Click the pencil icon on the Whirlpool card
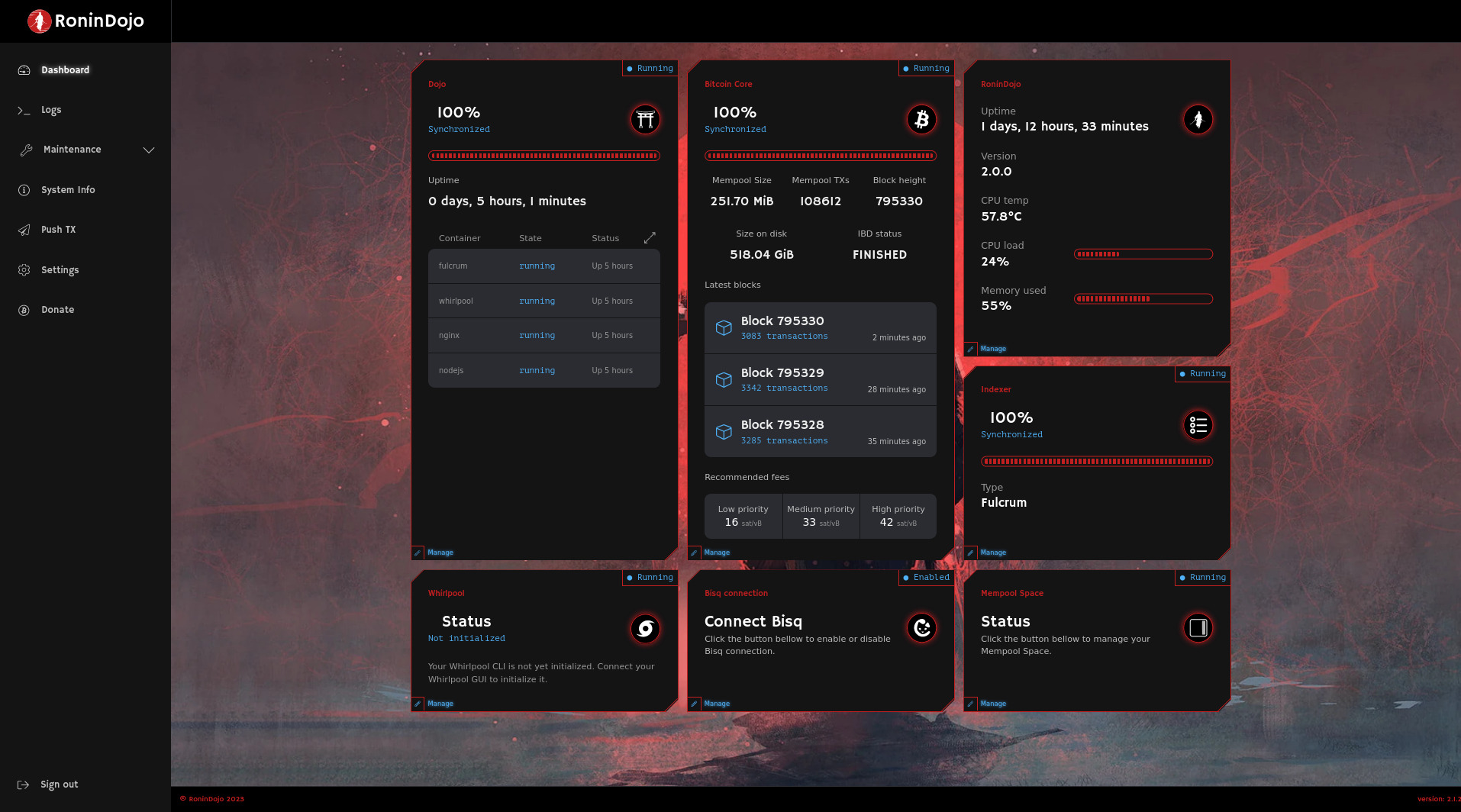Image resolution: width=1461 pixels, height=812 pixels. (418, 704)
